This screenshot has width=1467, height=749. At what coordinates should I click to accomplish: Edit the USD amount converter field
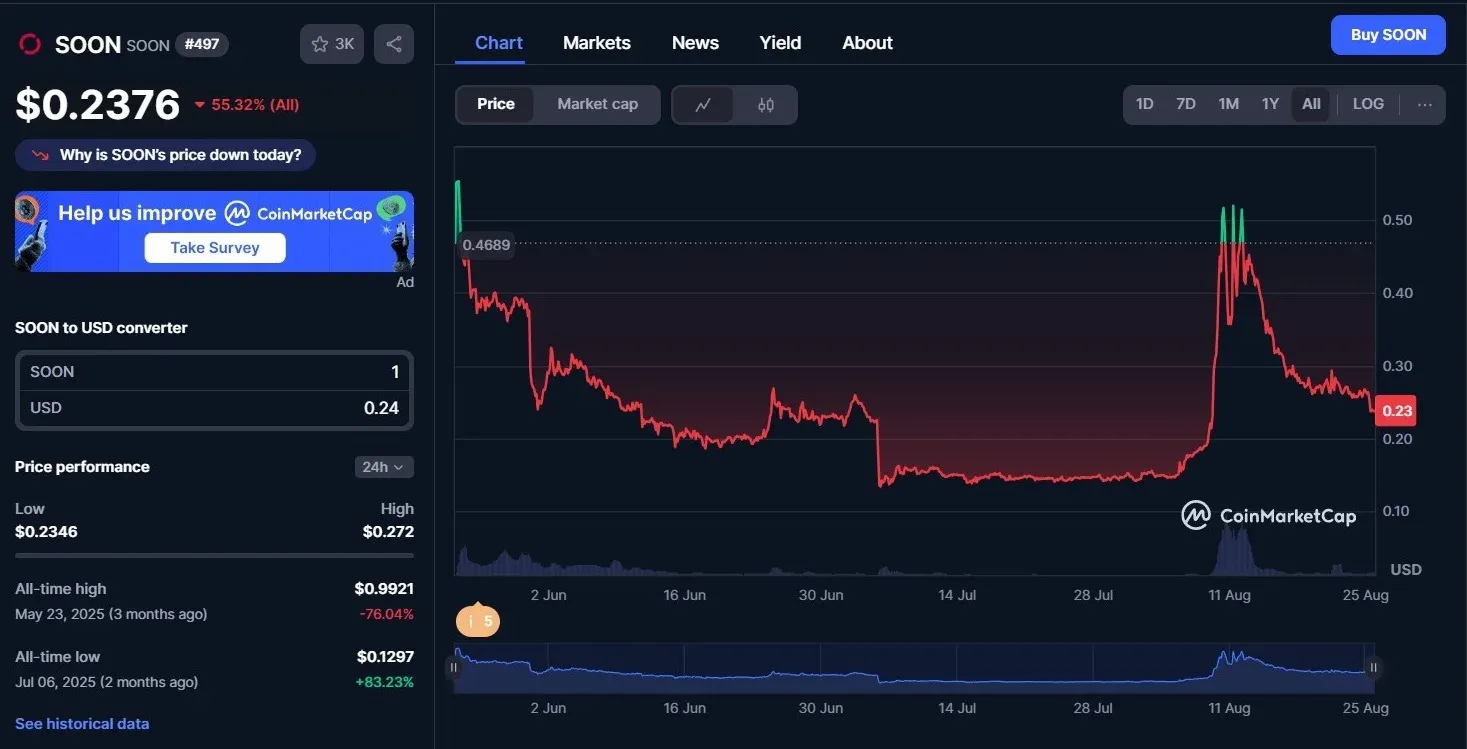pos(214,408)
